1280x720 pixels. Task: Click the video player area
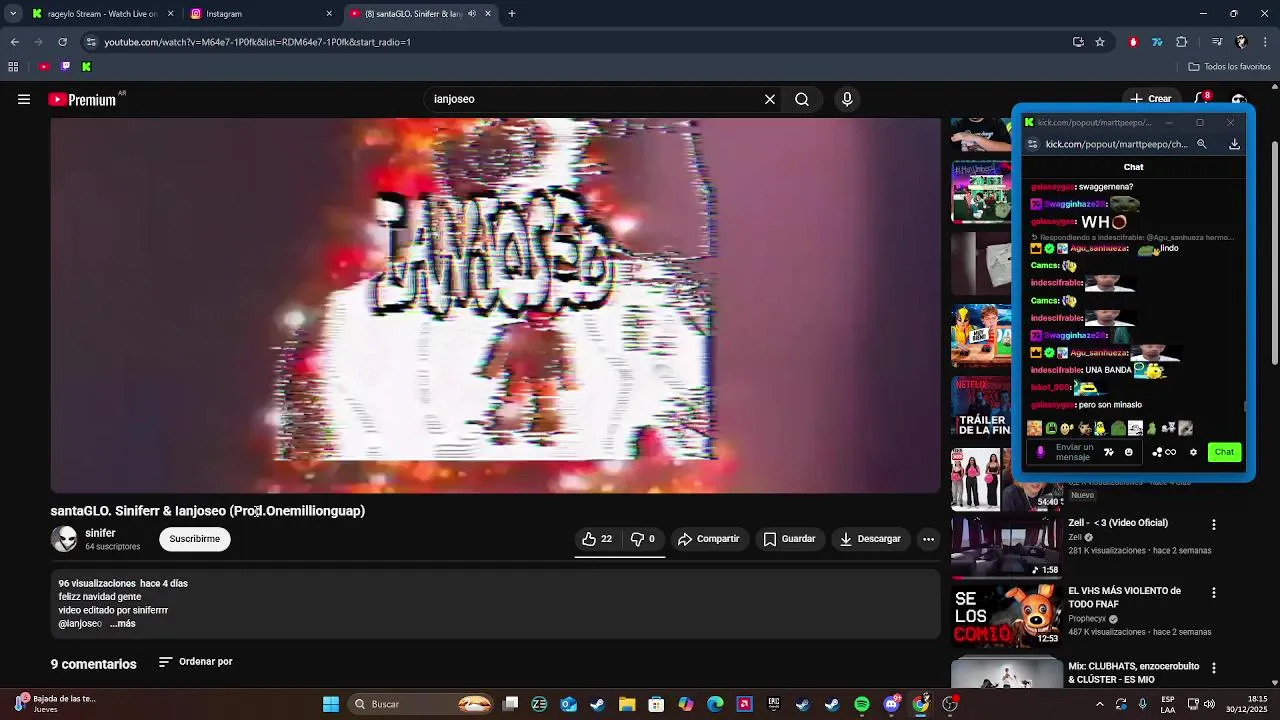(x=496, y=305)
